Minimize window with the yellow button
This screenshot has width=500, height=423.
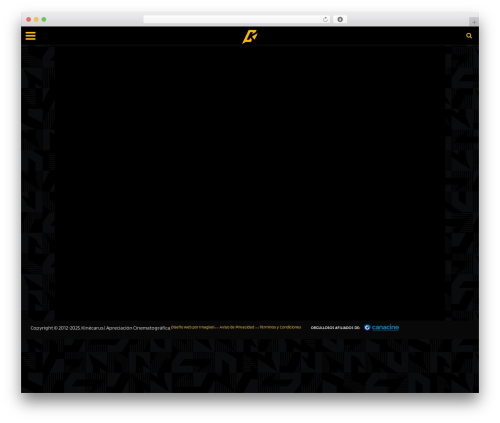click(x=36, y=19)
